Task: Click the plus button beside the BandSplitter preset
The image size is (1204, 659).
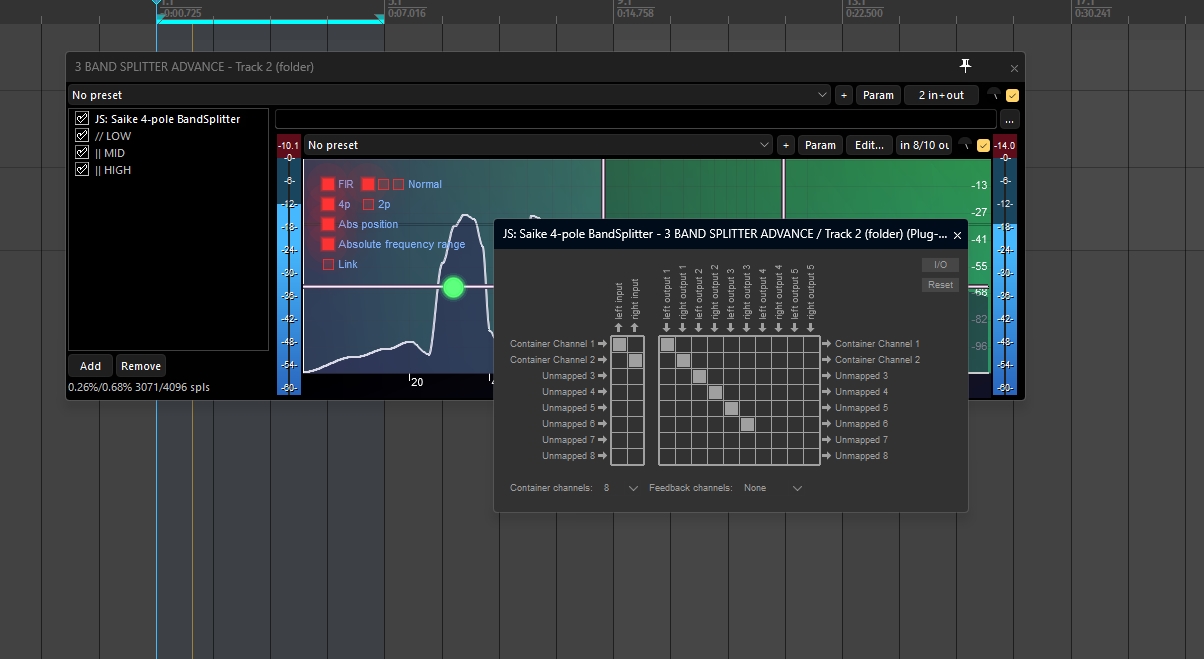Action: pyautogui.click(x=786, y=145)
